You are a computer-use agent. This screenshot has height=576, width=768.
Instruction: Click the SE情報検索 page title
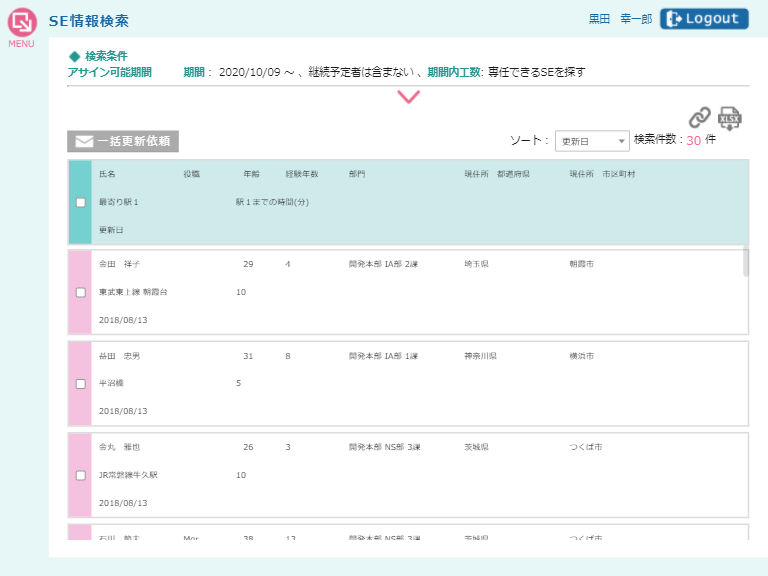pos(88,21)
